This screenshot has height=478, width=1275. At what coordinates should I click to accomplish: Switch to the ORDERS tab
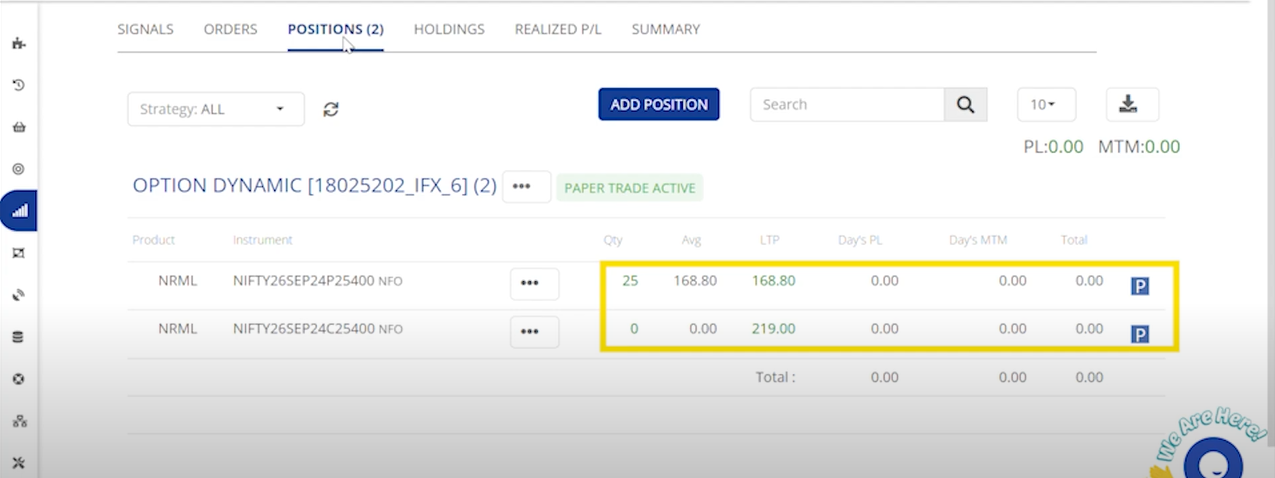(x=230, y=29)
